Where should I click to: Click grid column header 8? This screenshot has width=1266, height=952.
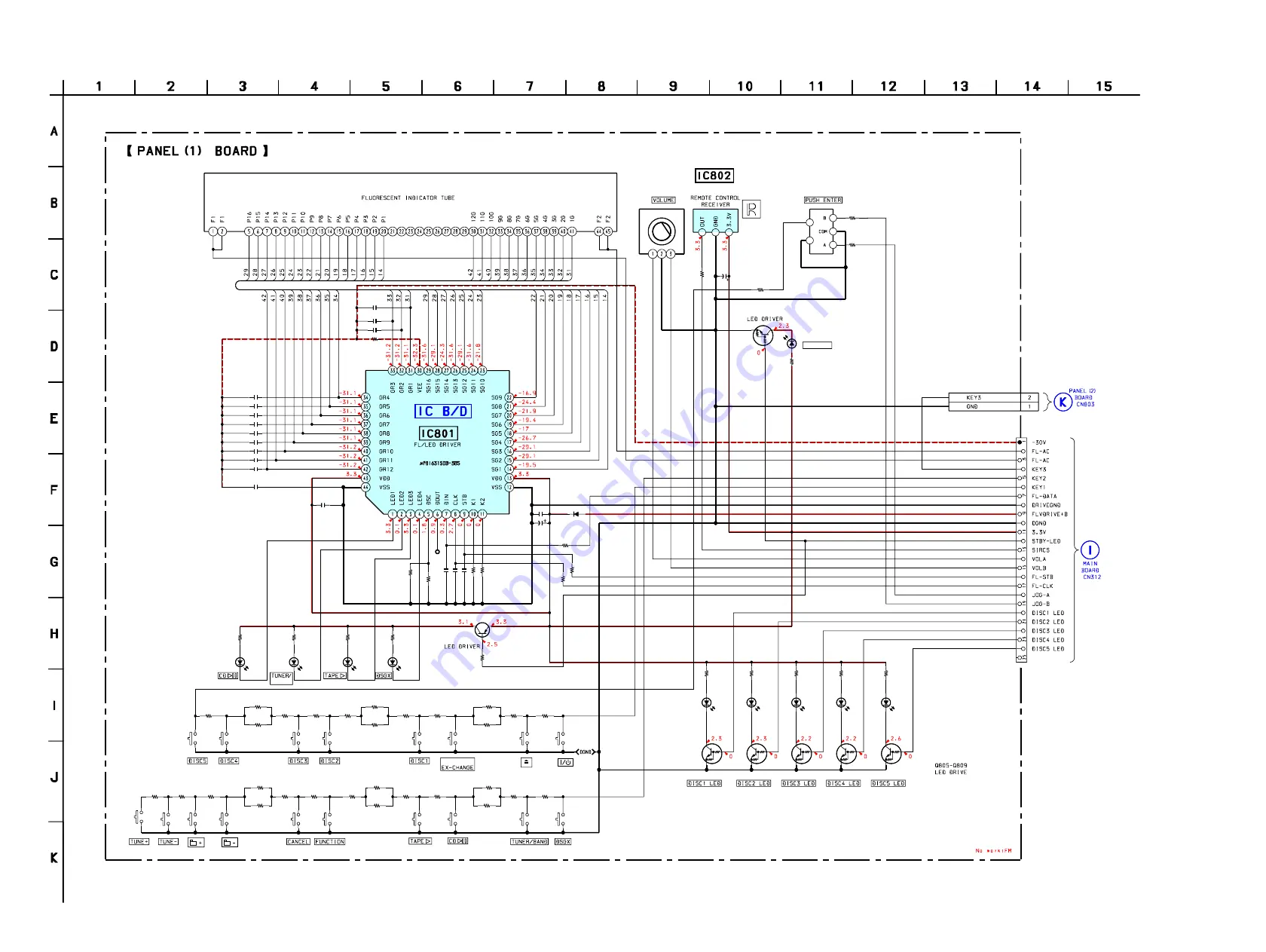tap(601, 87)
